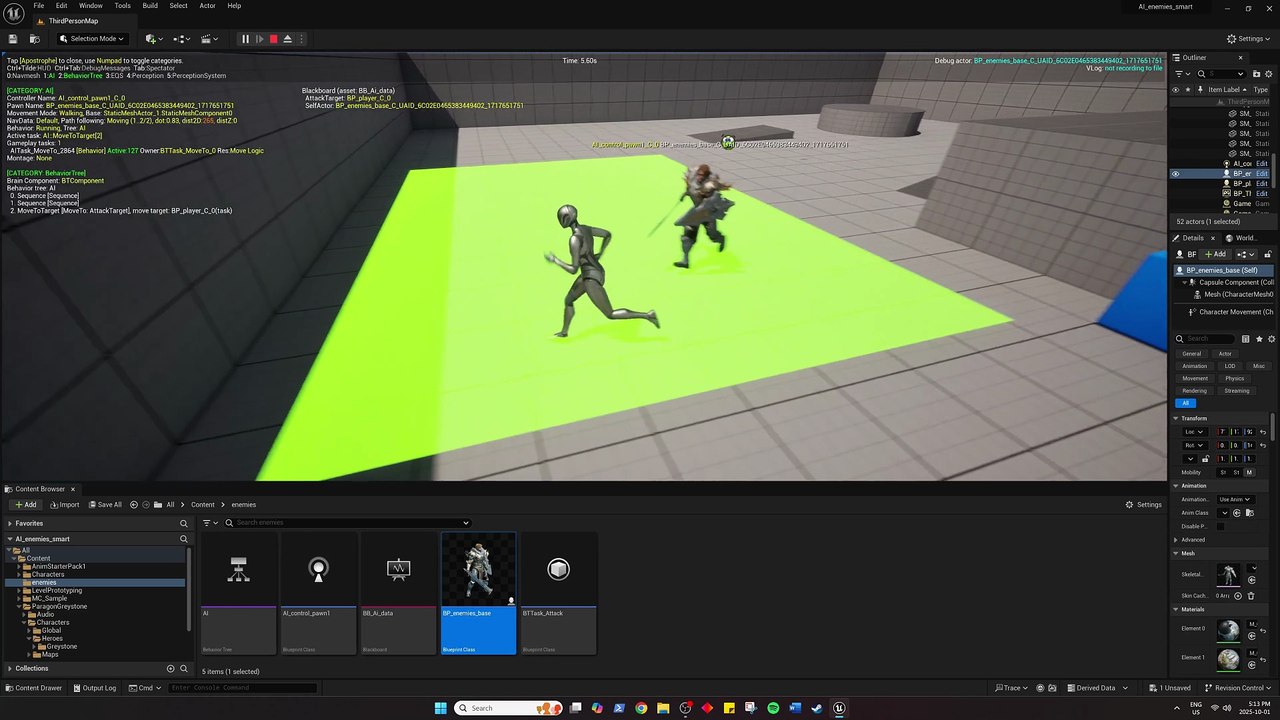
Task: Open the blueprints toolbar dropdown
Action: [x=182, y=39]
